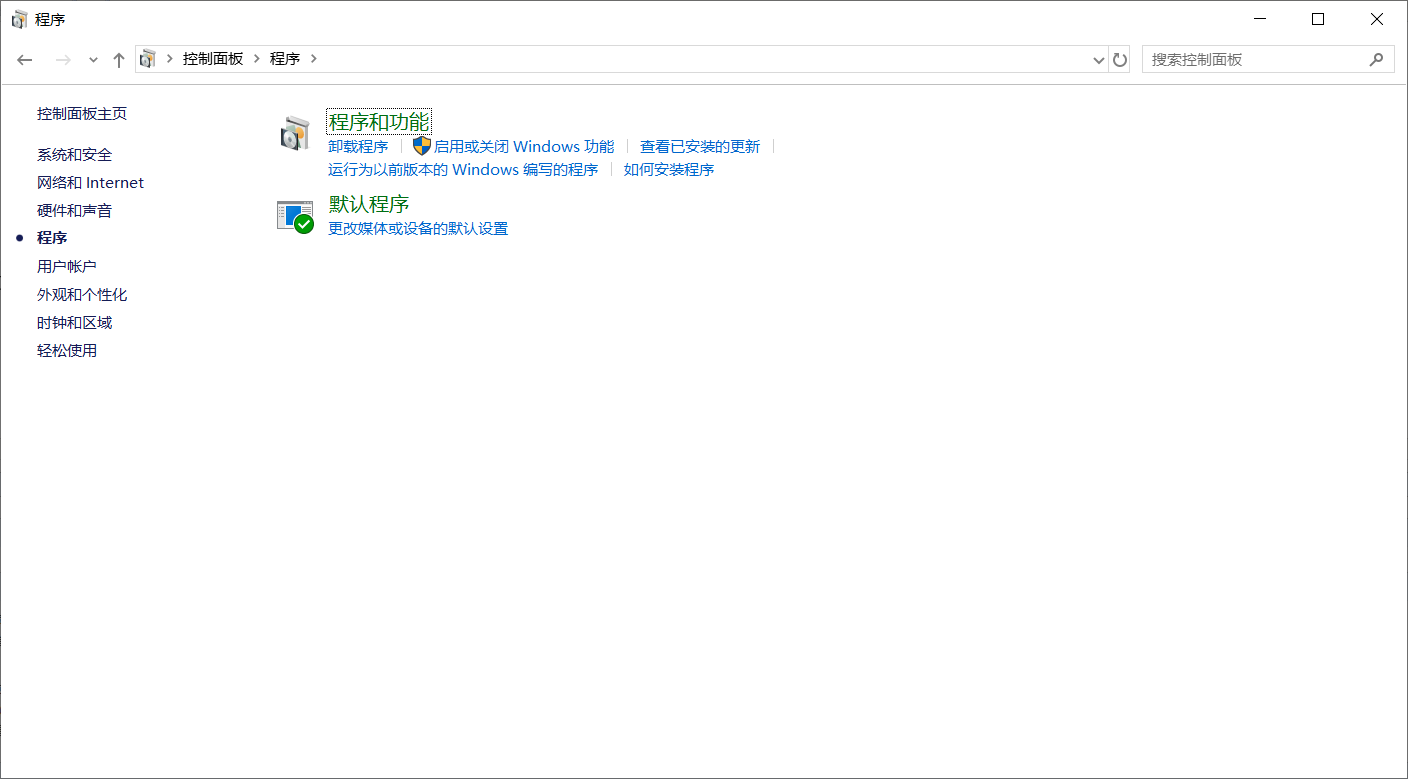Open 外观和个性化 category in sidebar

(x=82, y=294)
